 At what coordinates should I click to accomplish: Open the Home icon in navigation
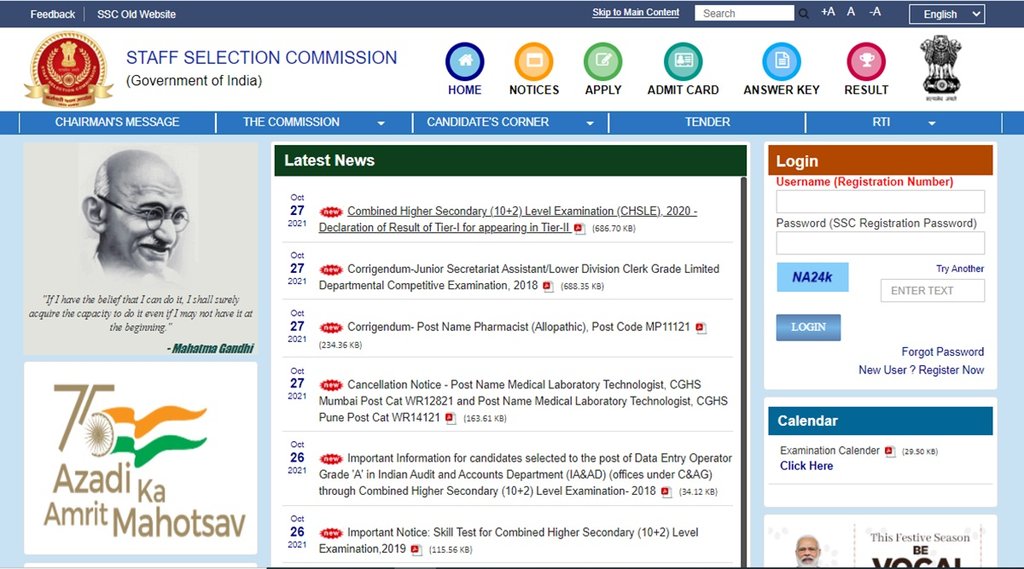464,62
